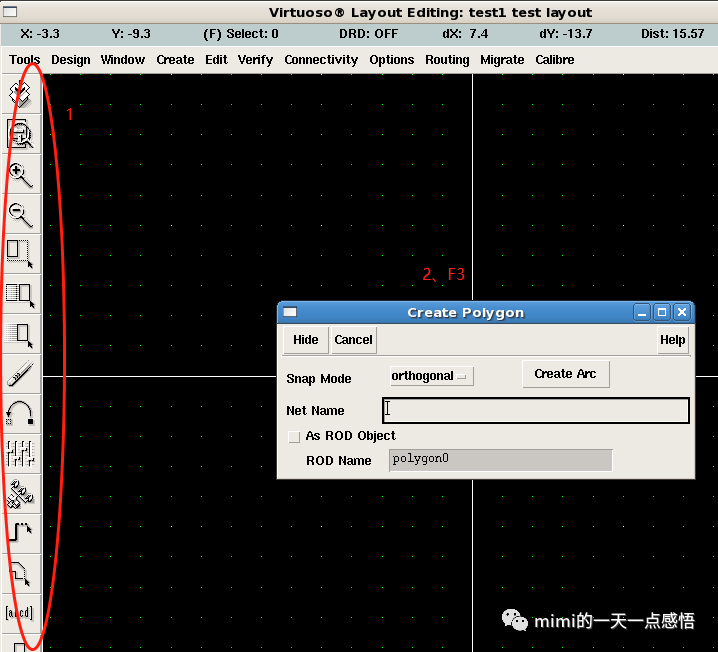Open the Tools menu

[x=24, y=60]
